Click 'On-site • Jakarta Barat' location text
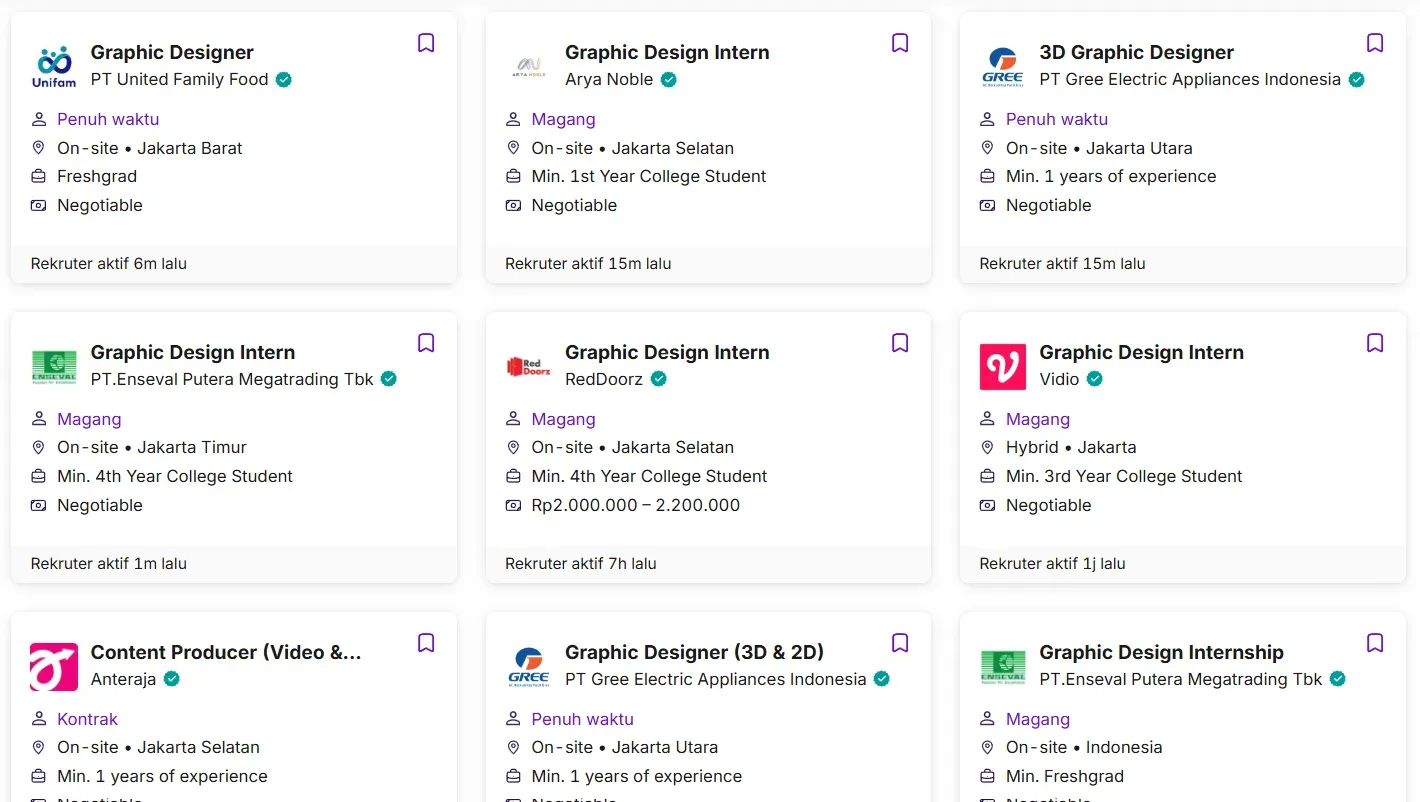Viewport: 1420px width, 802px height. tap(150, 148)
